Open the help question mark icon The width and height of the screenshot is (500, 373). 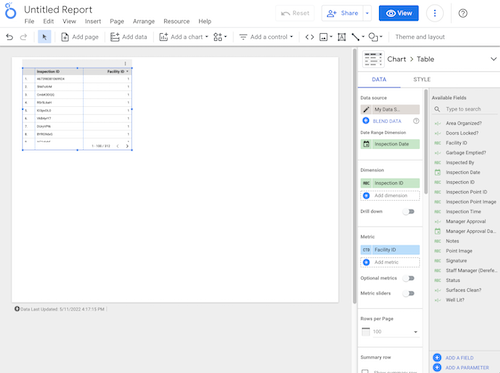coord(463,13)
